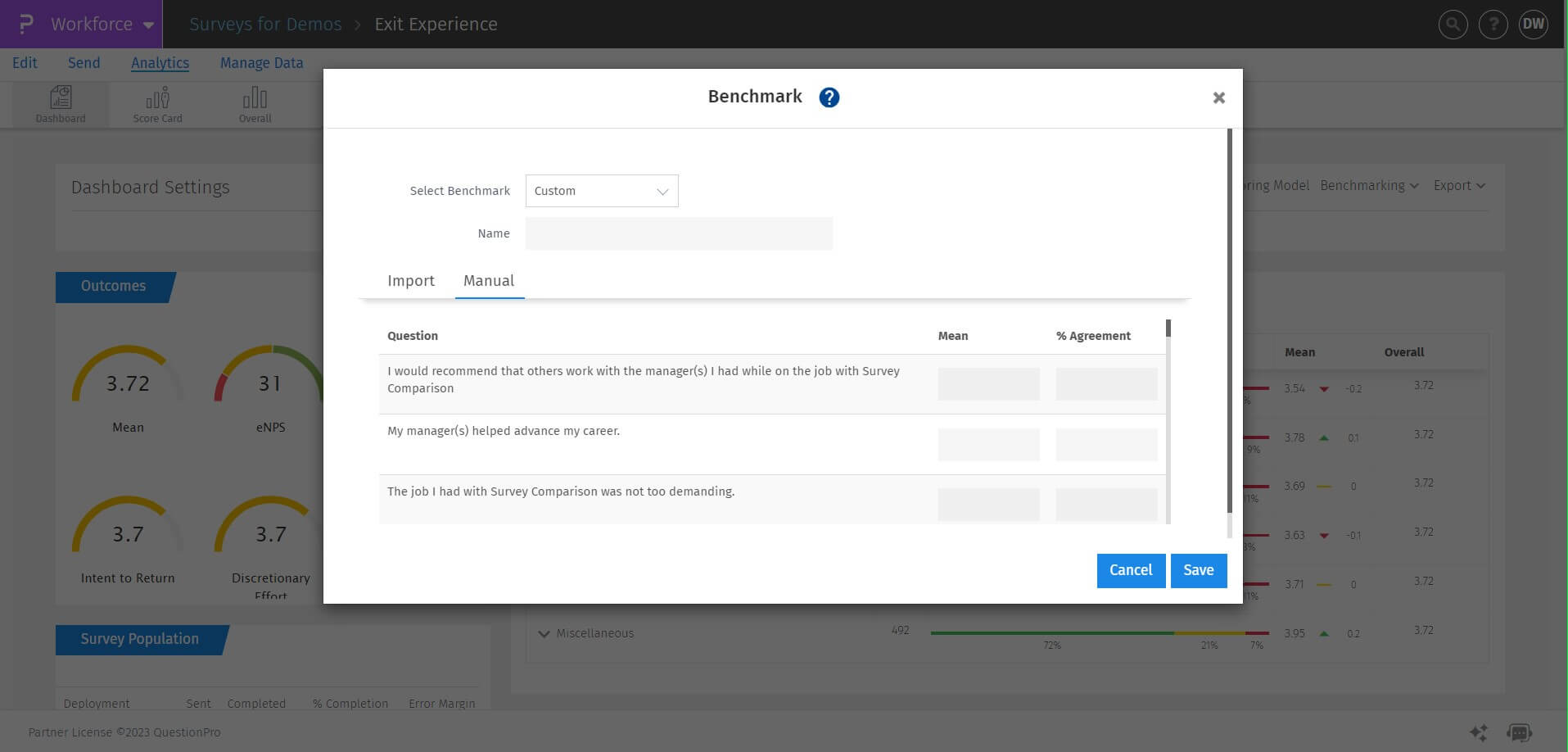Click the help question-mark icon in the header
Screen dimensions: 1568x752
1493,24
